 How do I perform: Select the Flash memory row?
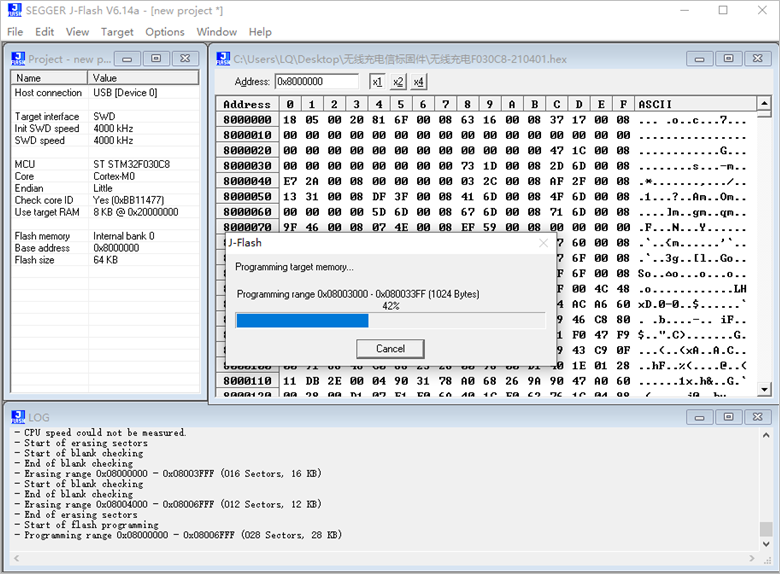[105, 236]
